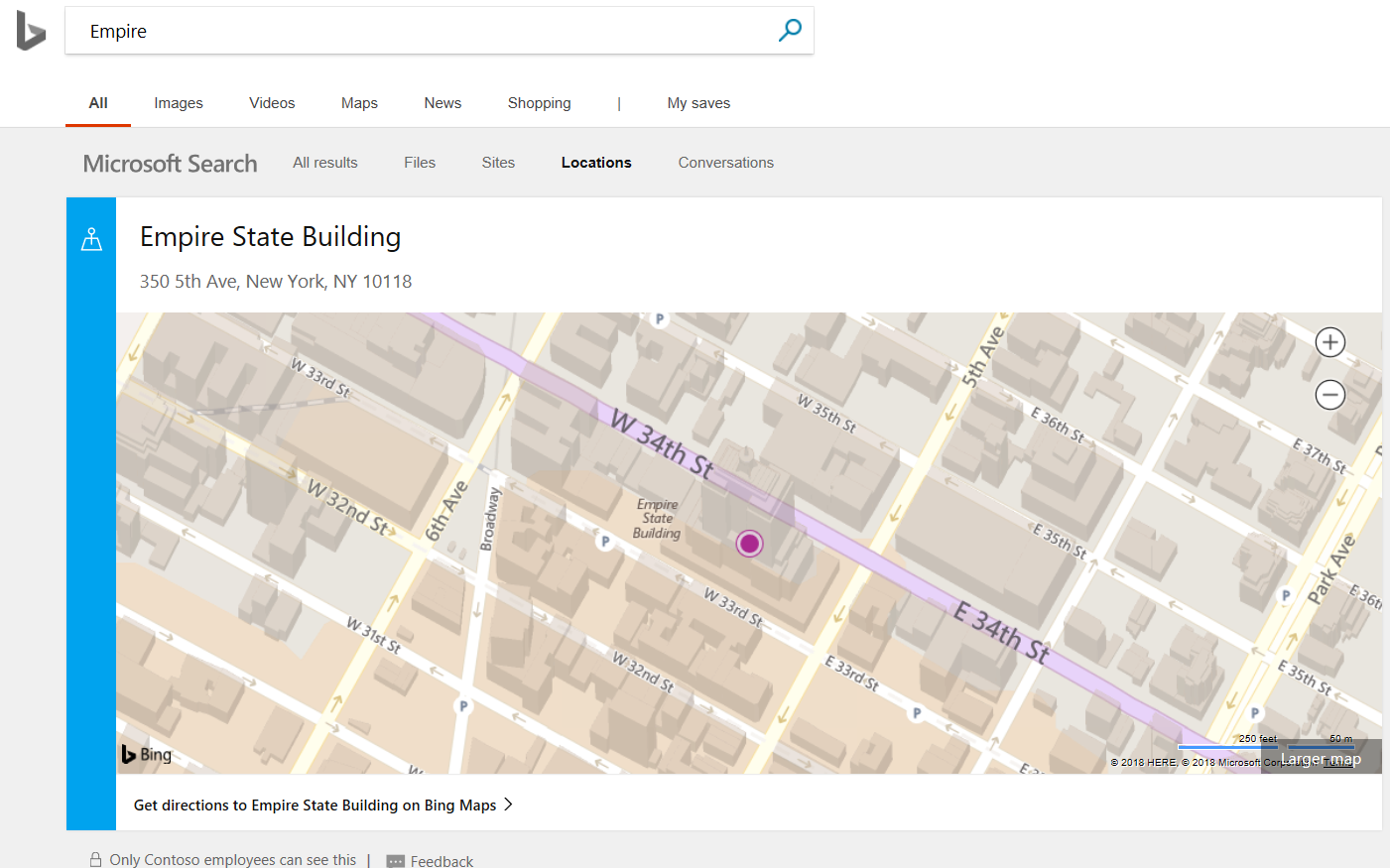
Task: Expand directions via the chevron arrow
Action: tap(507, 805)
